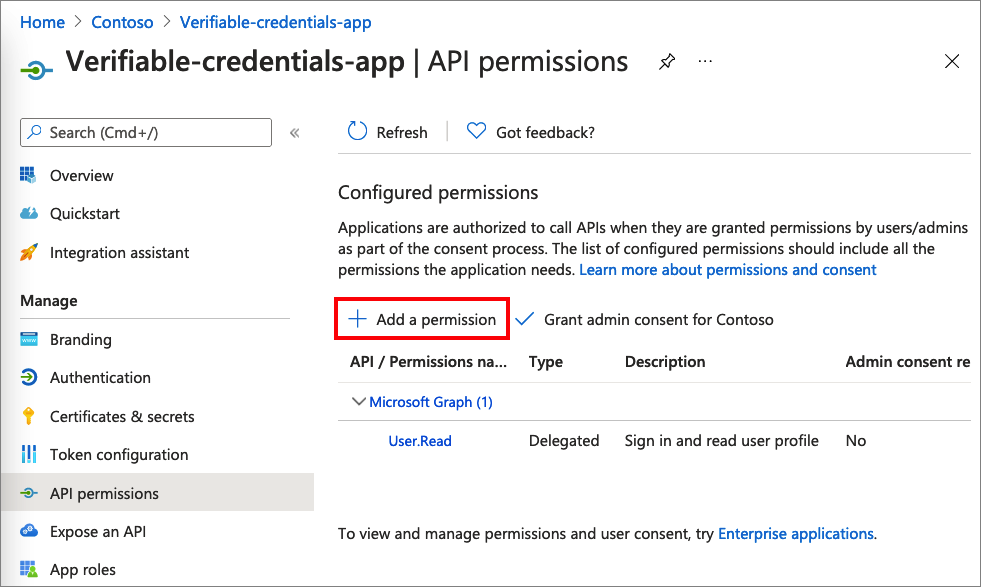Open Branding settings
This screenshot has height=587, width=981.
pos(80,339)
